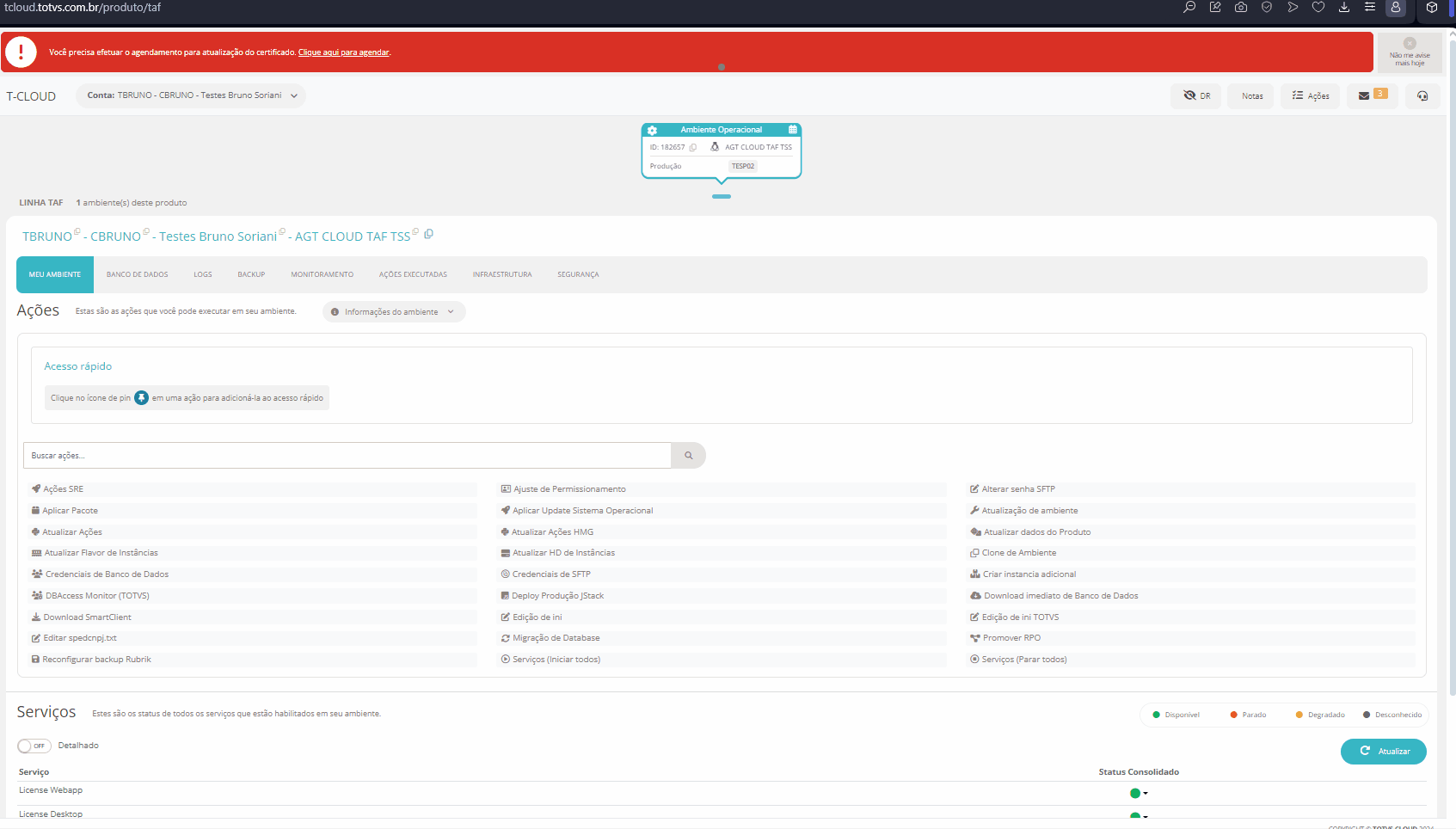
Task: Toggle the DR visibility eye button
Action: tap(1195, 95)
